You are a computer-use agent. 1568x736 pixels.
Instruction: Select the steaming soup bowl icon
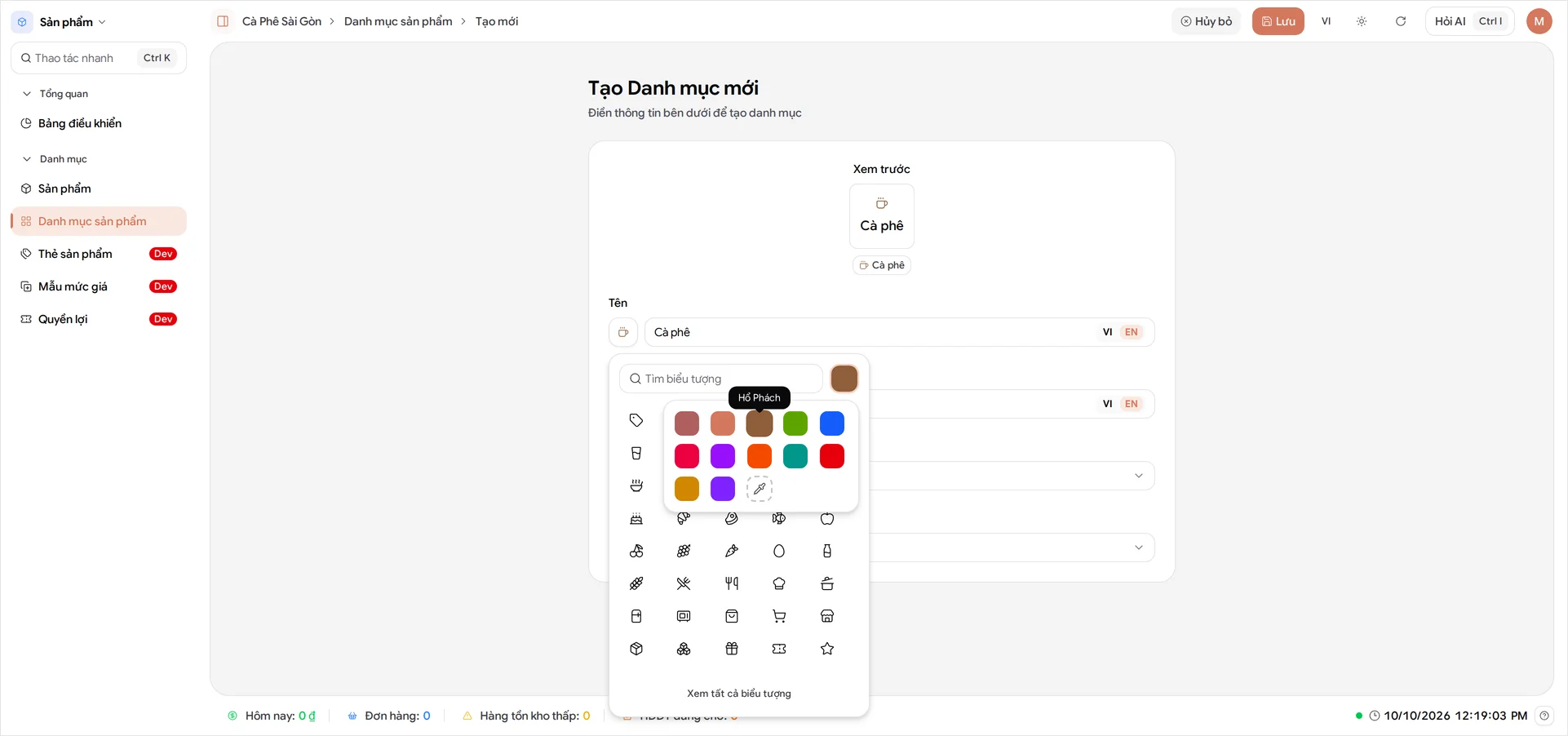pyautogui.click(x=636, y=485)
